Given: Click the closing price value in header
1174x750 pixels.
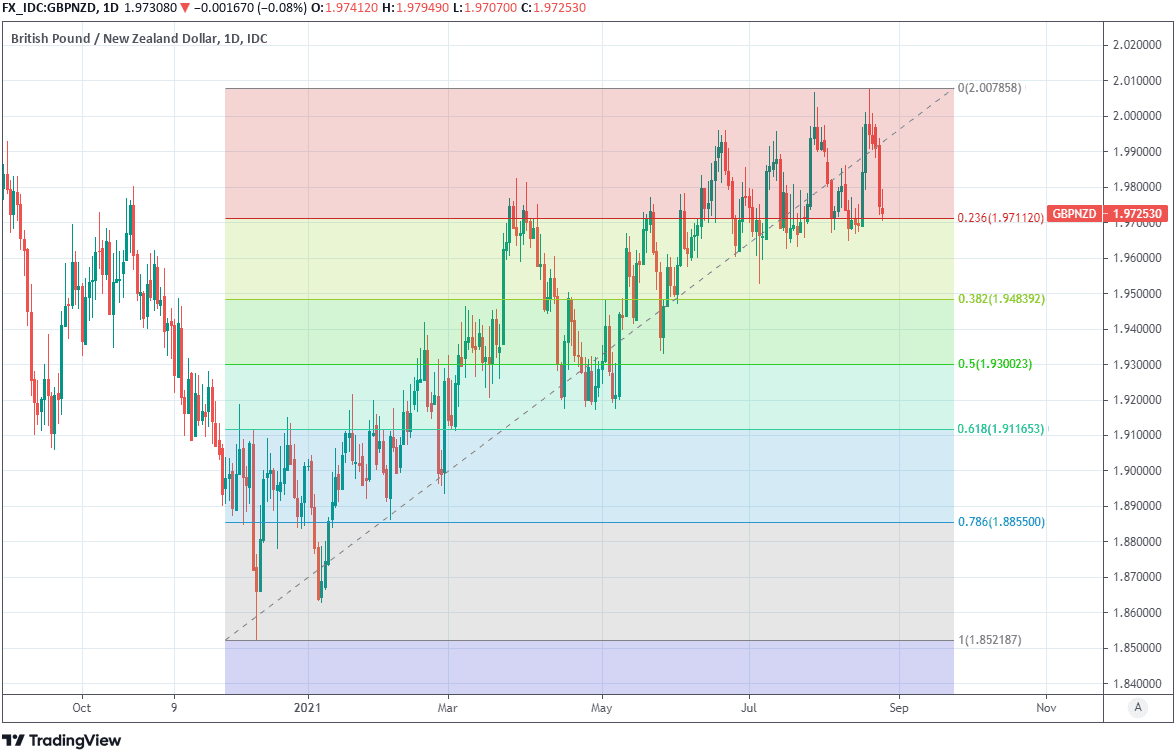Looking at the screenshot, I should coord(506,7).
